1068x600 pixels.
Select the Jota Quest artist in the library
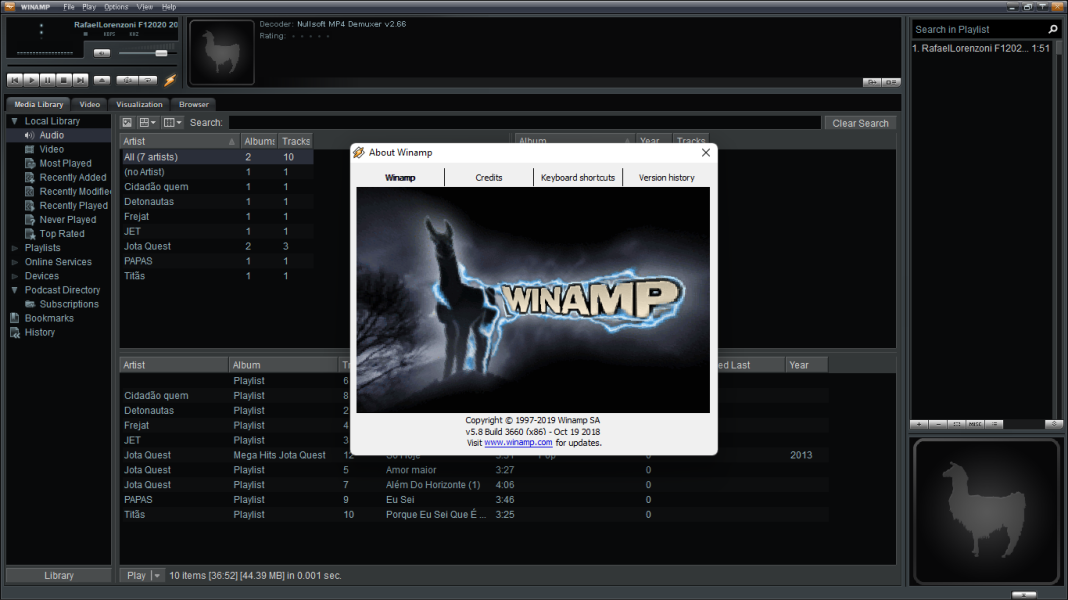[x=147, y=246]
